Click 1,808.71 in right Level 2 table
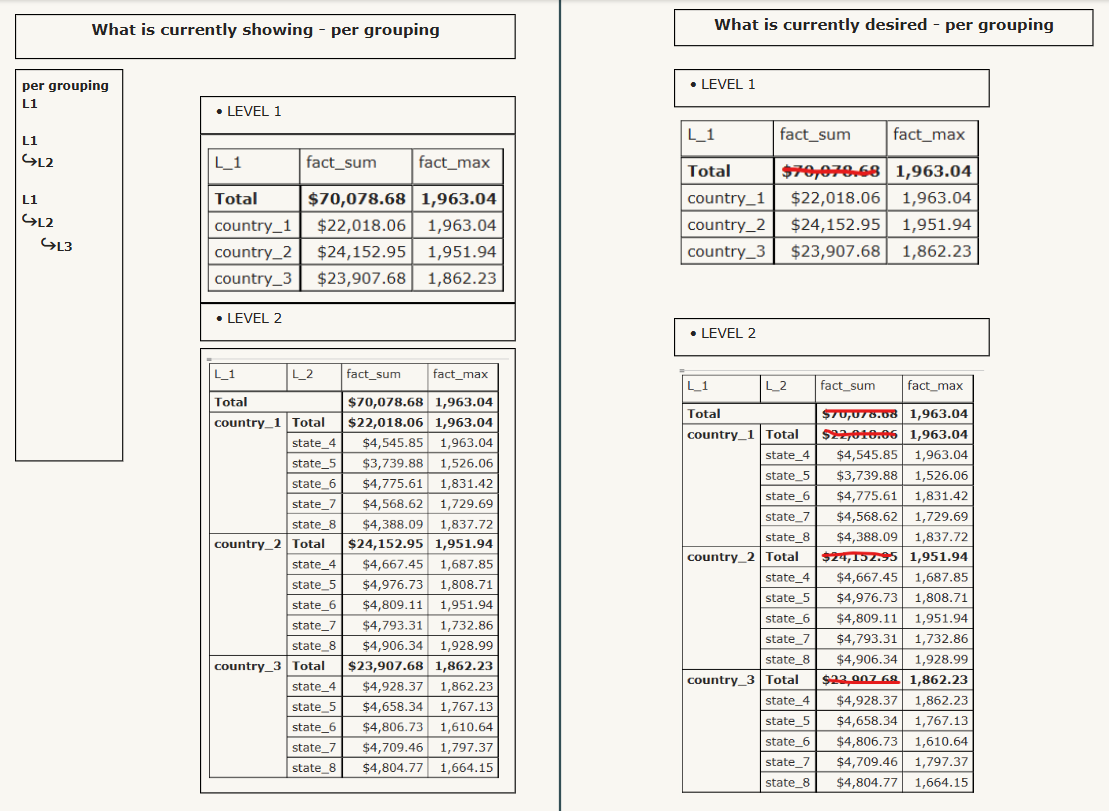 (941, 598)
